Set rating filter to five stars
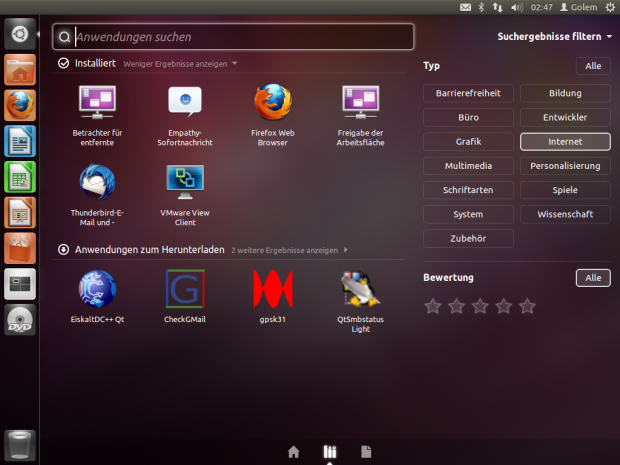The height and width of the screenshot is (465, 620). [x=527, y=306]
